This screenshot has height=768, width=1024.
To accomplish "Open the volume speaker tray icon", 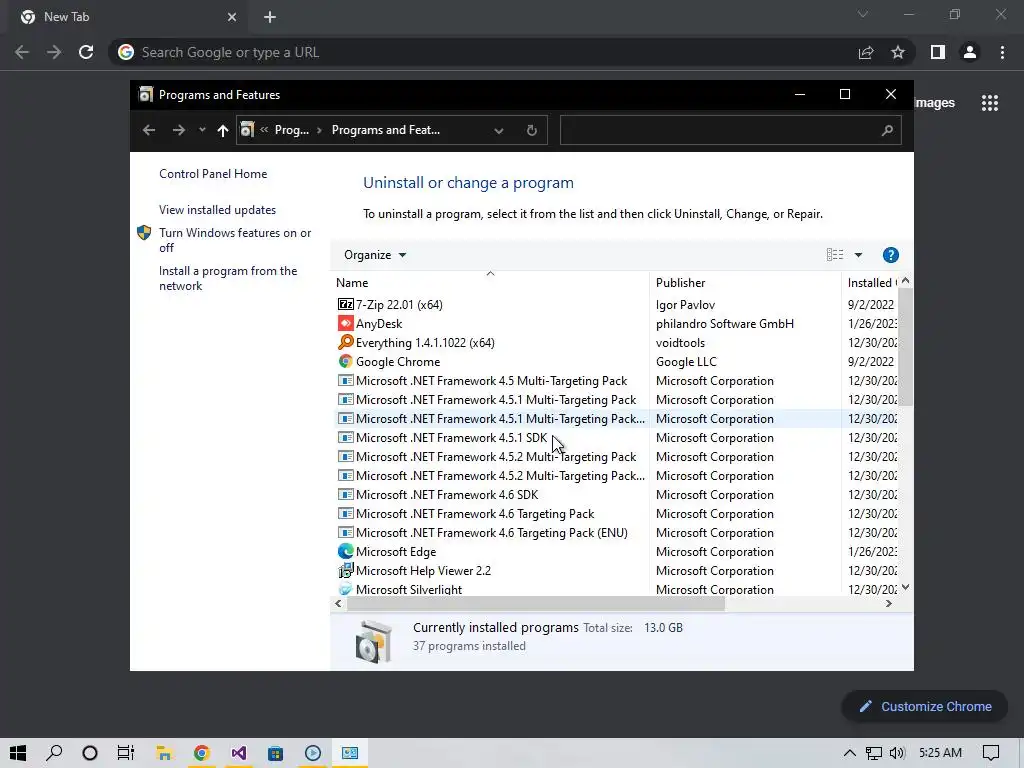I will click(x=897, y=753).
